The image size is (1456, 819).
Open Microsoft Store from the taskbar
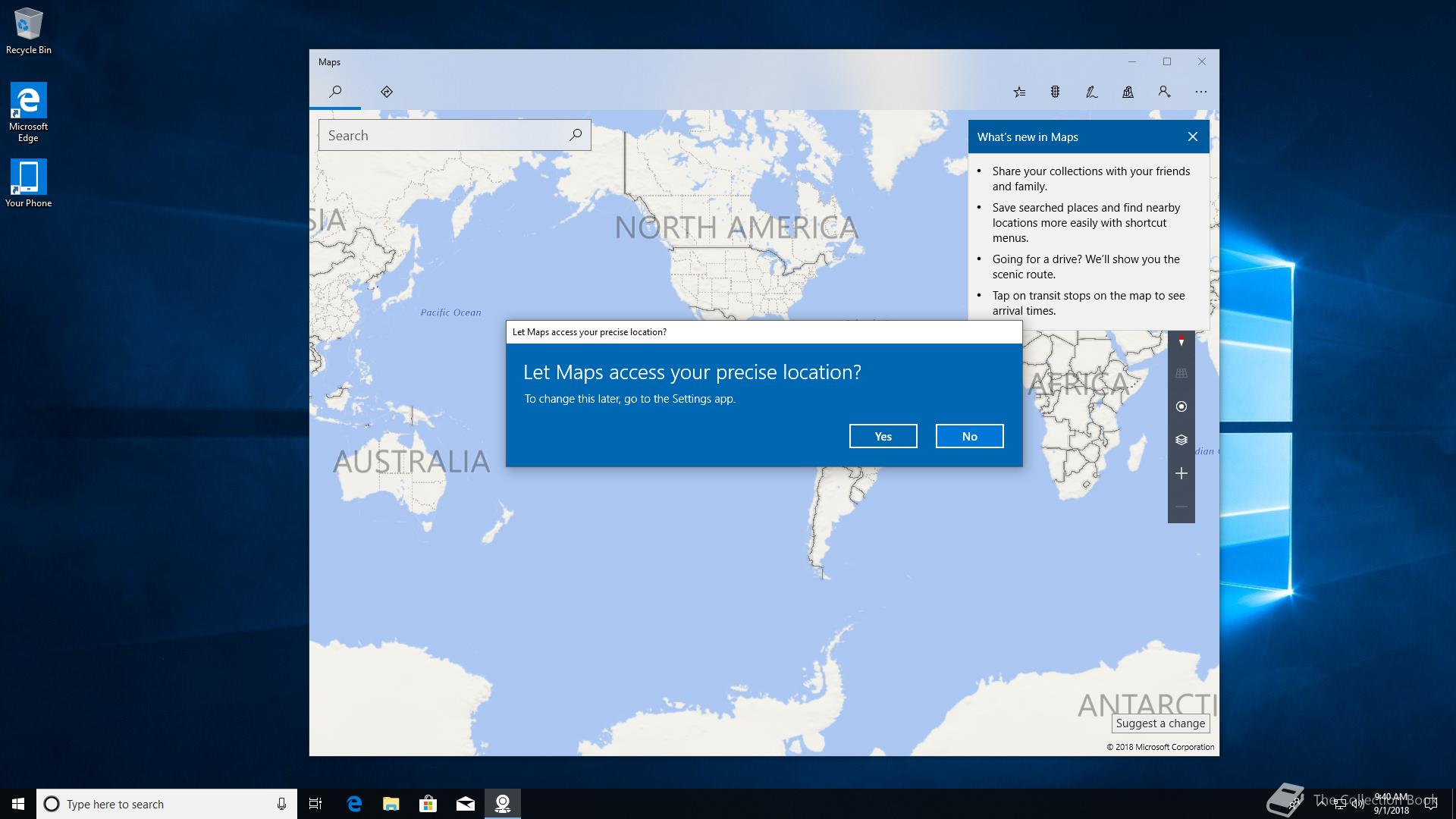[428, 804]
